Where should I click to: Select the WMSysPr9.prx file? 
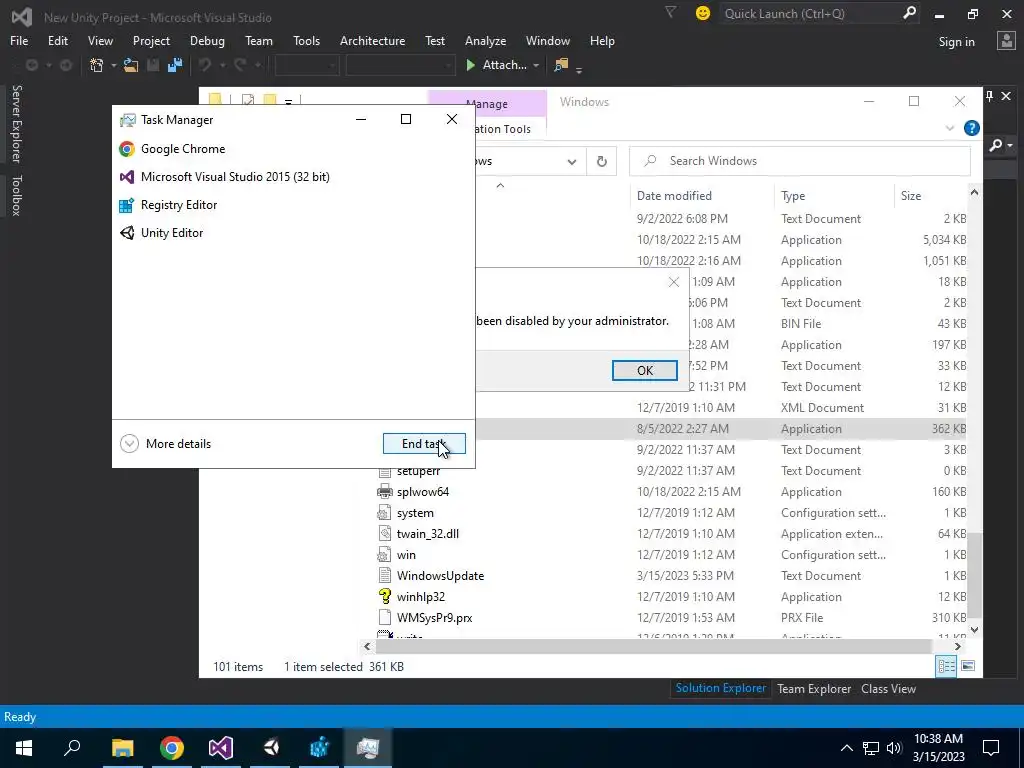[434, 618]
